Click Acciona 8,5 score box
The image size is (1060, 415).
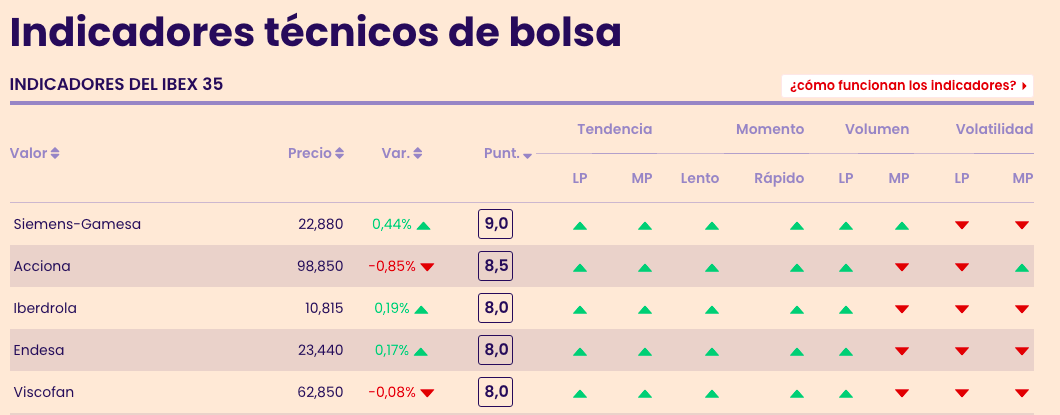(x=495, y=266)
